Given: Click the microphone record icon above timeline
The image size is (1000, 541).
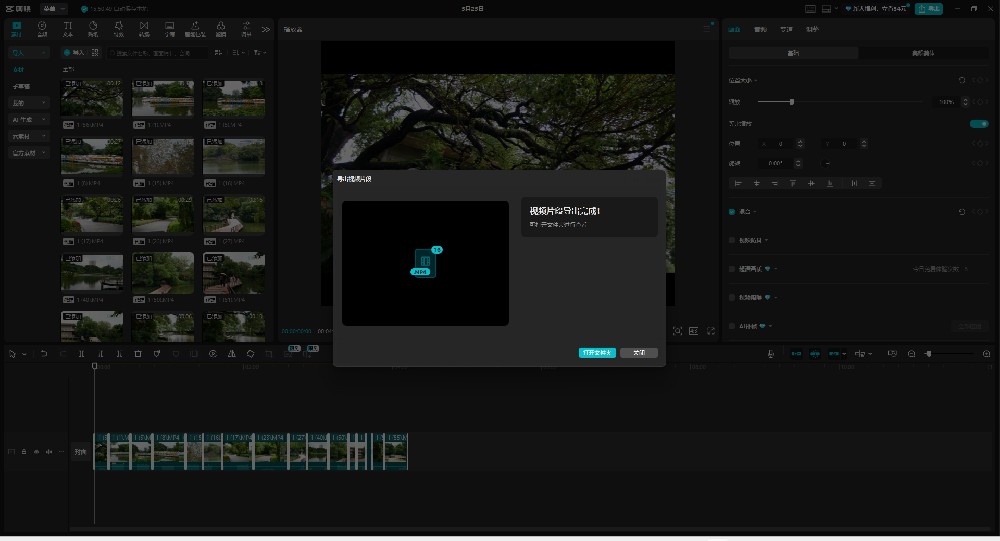Looking at the screenshot, I should point(769,354).
